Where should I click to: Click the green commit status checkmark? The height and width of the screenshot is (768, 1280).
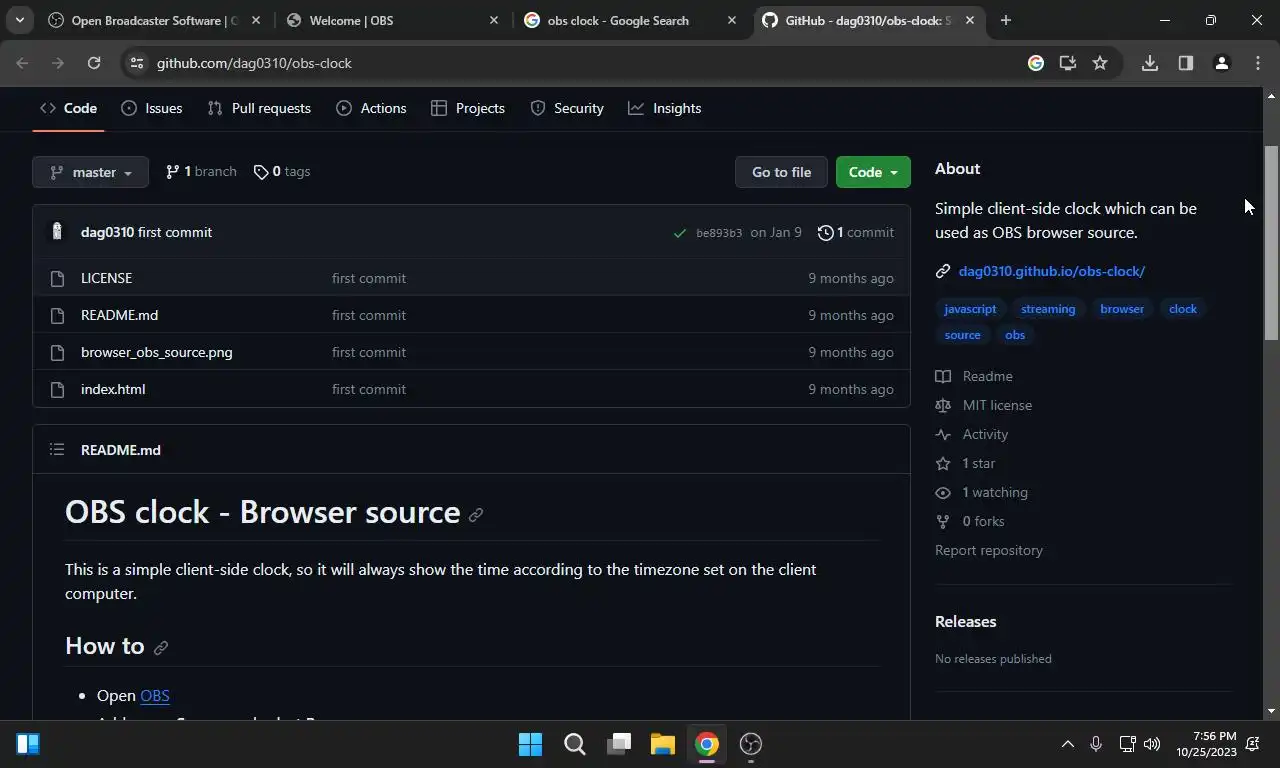[x=680, y=233]
